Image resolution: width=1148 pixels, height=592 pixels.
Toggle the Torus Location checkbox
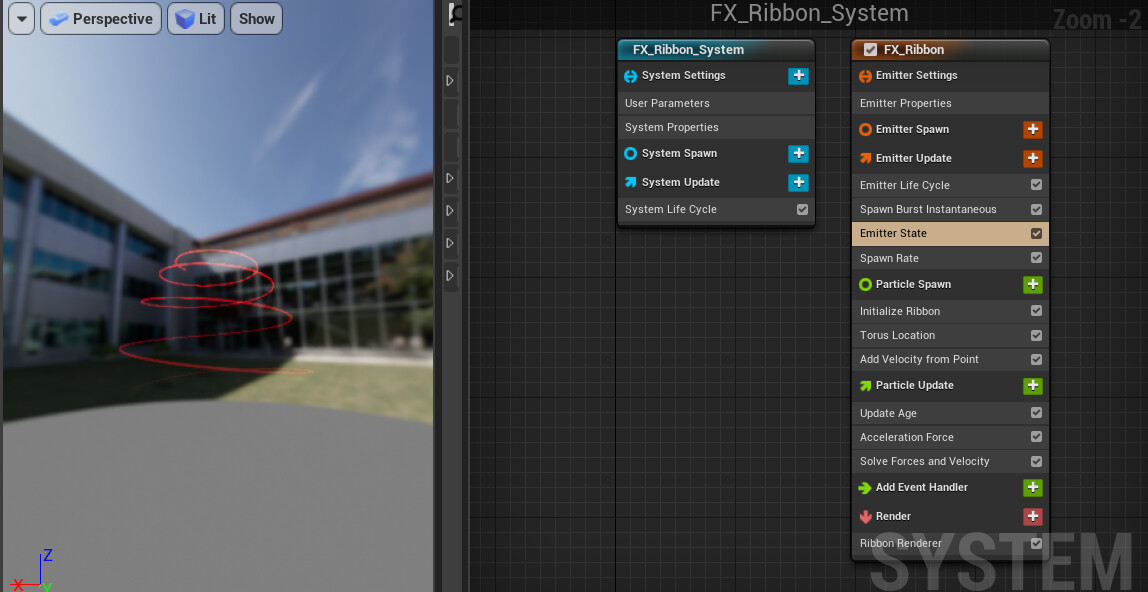click(1036, 335)
